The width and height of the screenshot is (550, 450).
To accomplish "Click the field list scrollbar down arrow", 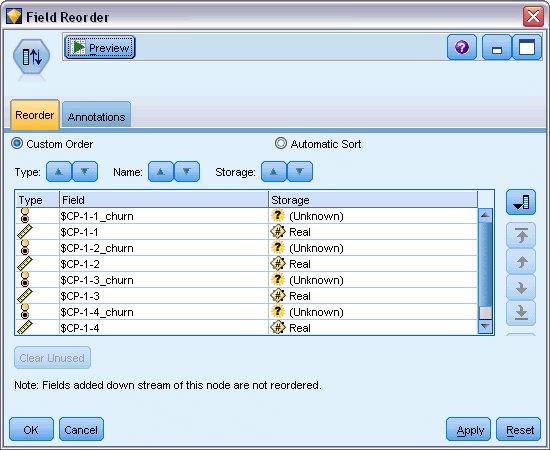I will [x=485, y=327].
